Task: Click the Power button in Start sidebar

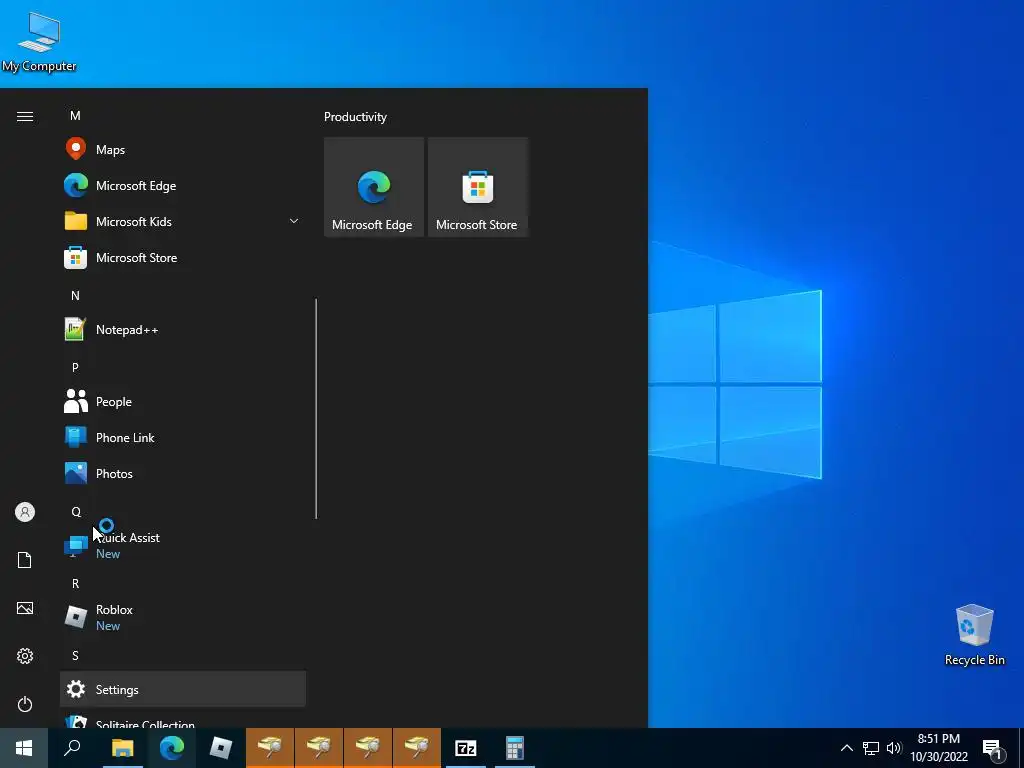Action: [x=25, y=704]
